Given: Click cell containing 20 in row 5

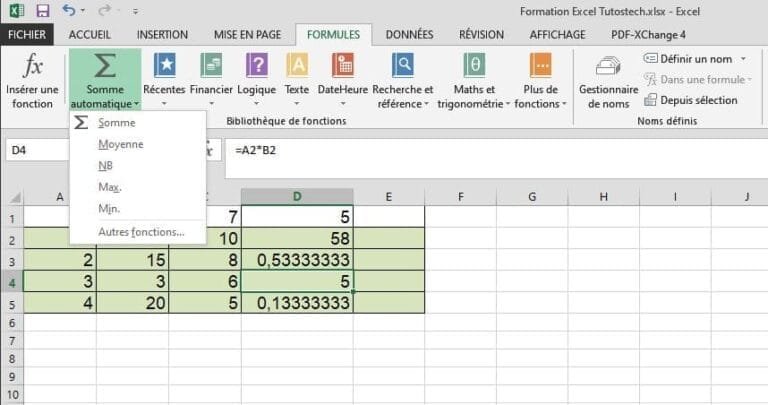Looking at the screenshot, I should point(133,303).
